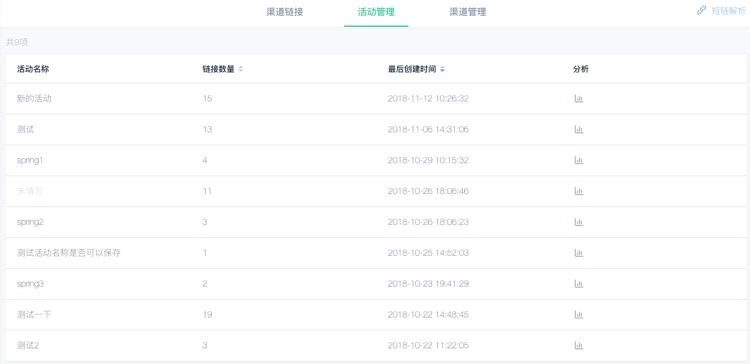
Task: Select the spring1 activity name
Action: (30, 161)
